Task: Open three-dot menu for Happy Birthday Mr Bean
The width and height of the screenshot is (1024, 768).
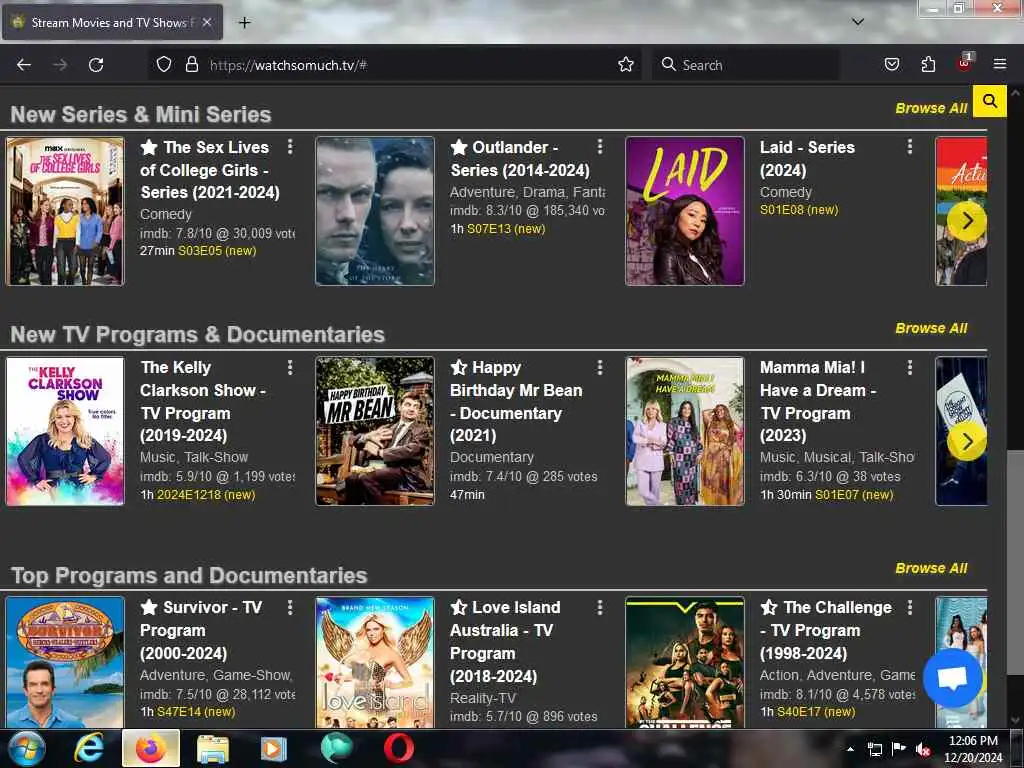Action: [600, 368]
